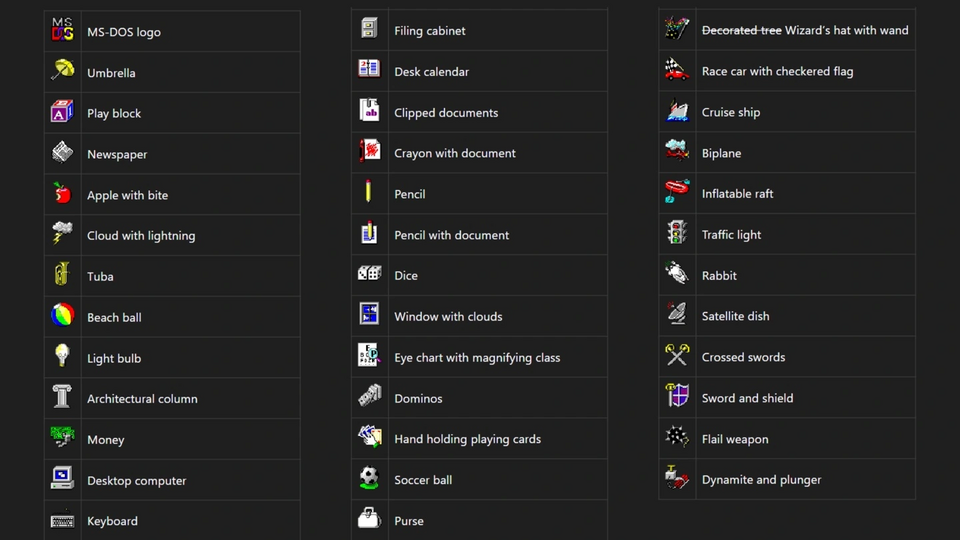Image resolution: width=960 pixels, height=540 pixels.
Task: Click the Eye chart with magnifying class label
Action: pyautogui.click(x=477, y=358)
